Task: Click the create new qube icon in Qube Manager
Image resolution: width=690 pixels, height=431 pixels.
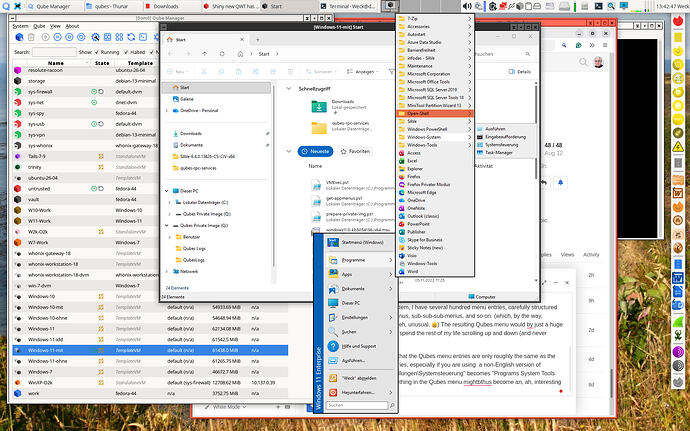Action: click(x=19, y=37)
